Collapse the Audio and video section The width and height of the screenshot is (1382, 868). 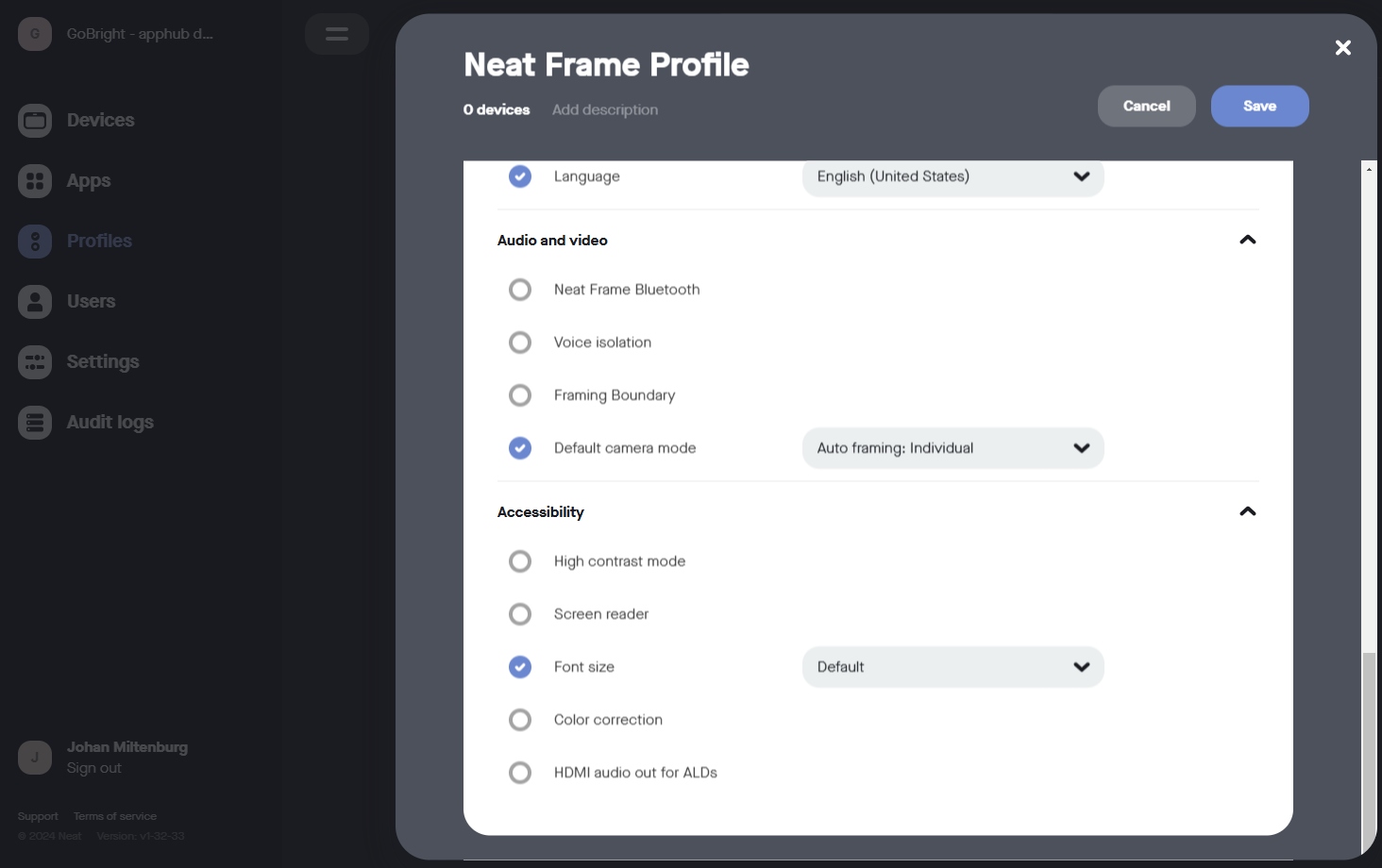(1247, 241)
